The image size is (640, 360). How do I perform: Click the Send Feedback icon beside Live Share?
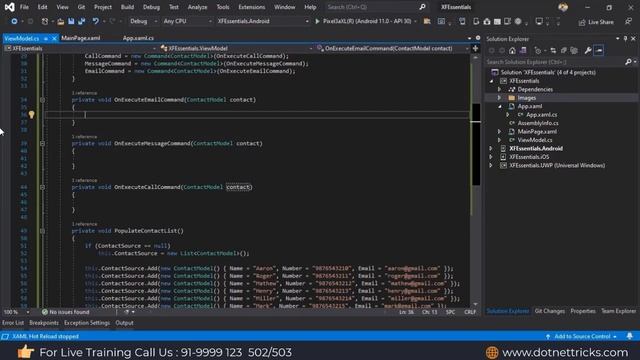pos(628,22)
